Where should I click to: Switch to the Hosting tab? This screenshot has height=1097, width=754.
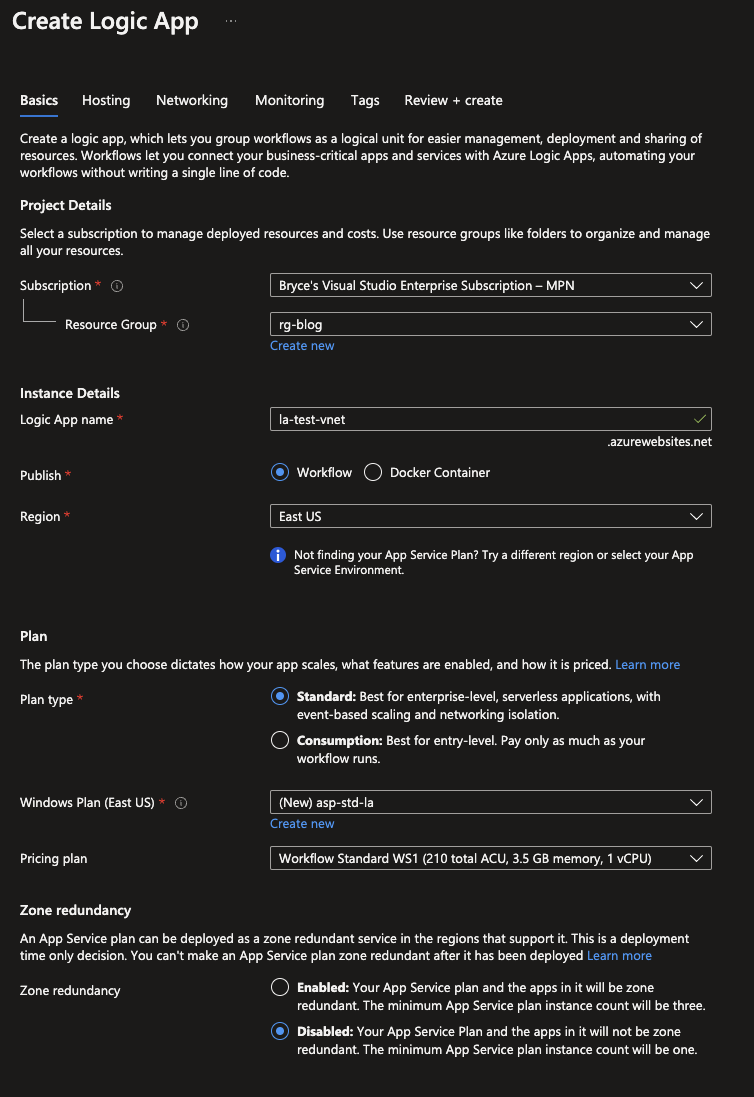106,100
